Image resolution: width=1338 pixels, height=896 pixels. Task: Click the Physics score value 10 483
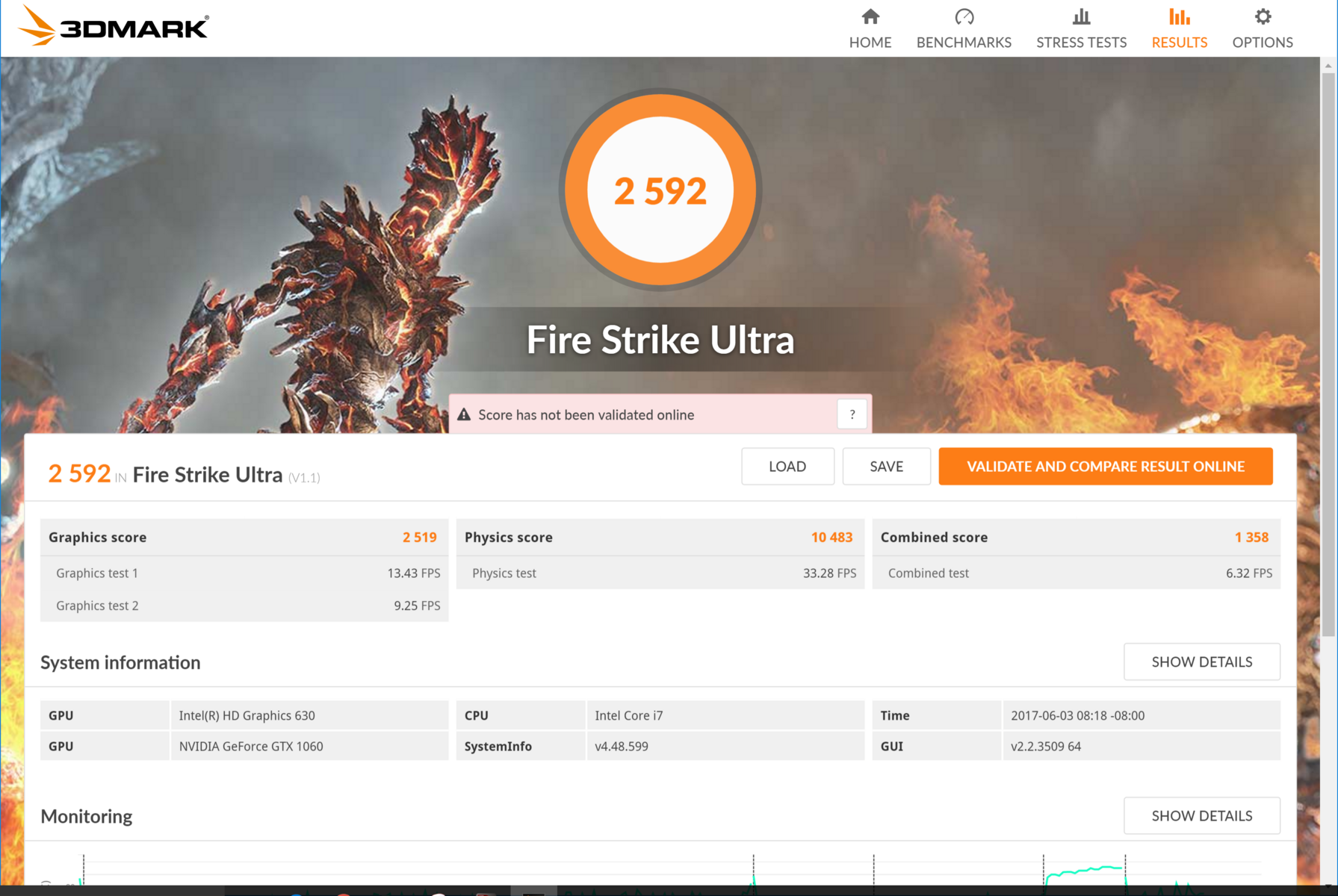tap(831, 537)
